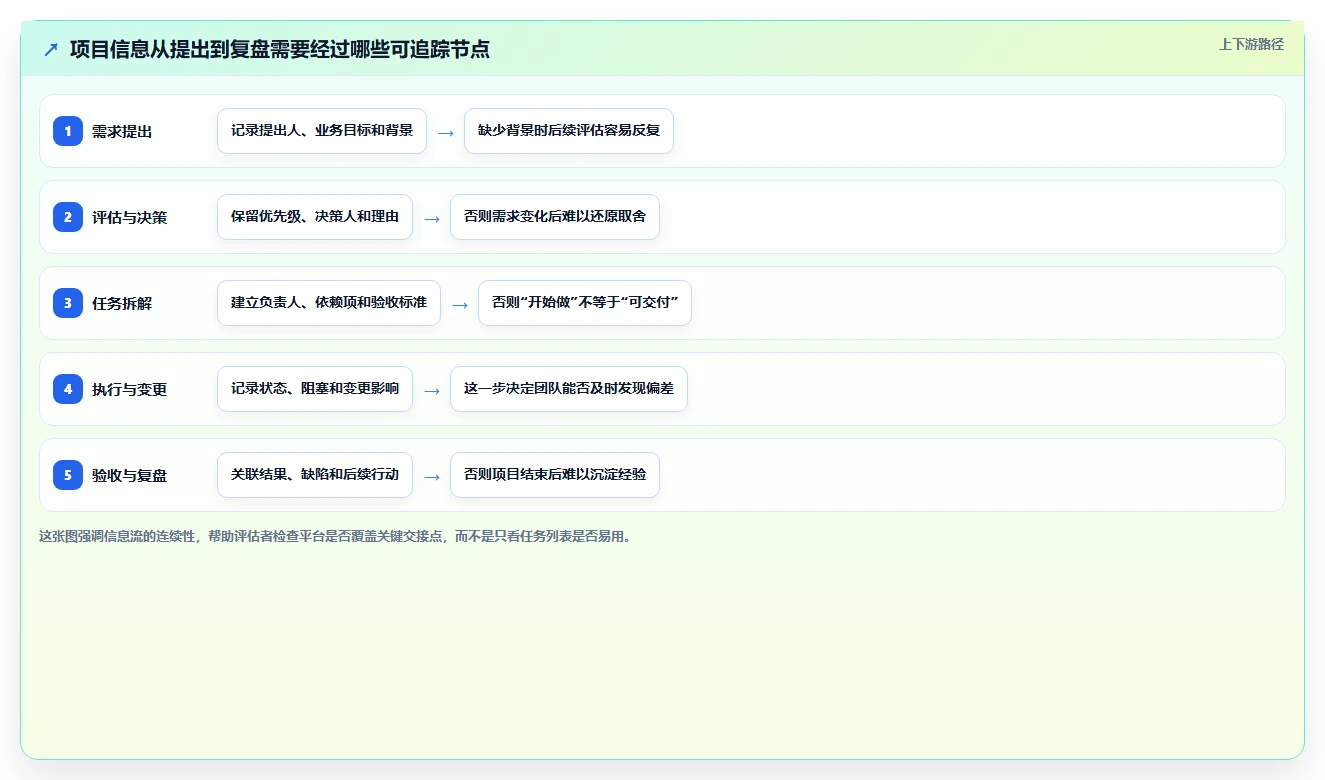Click the 执行与变更 step label
The height and width of the screenshot is (780, 1325).
point(129,389)
